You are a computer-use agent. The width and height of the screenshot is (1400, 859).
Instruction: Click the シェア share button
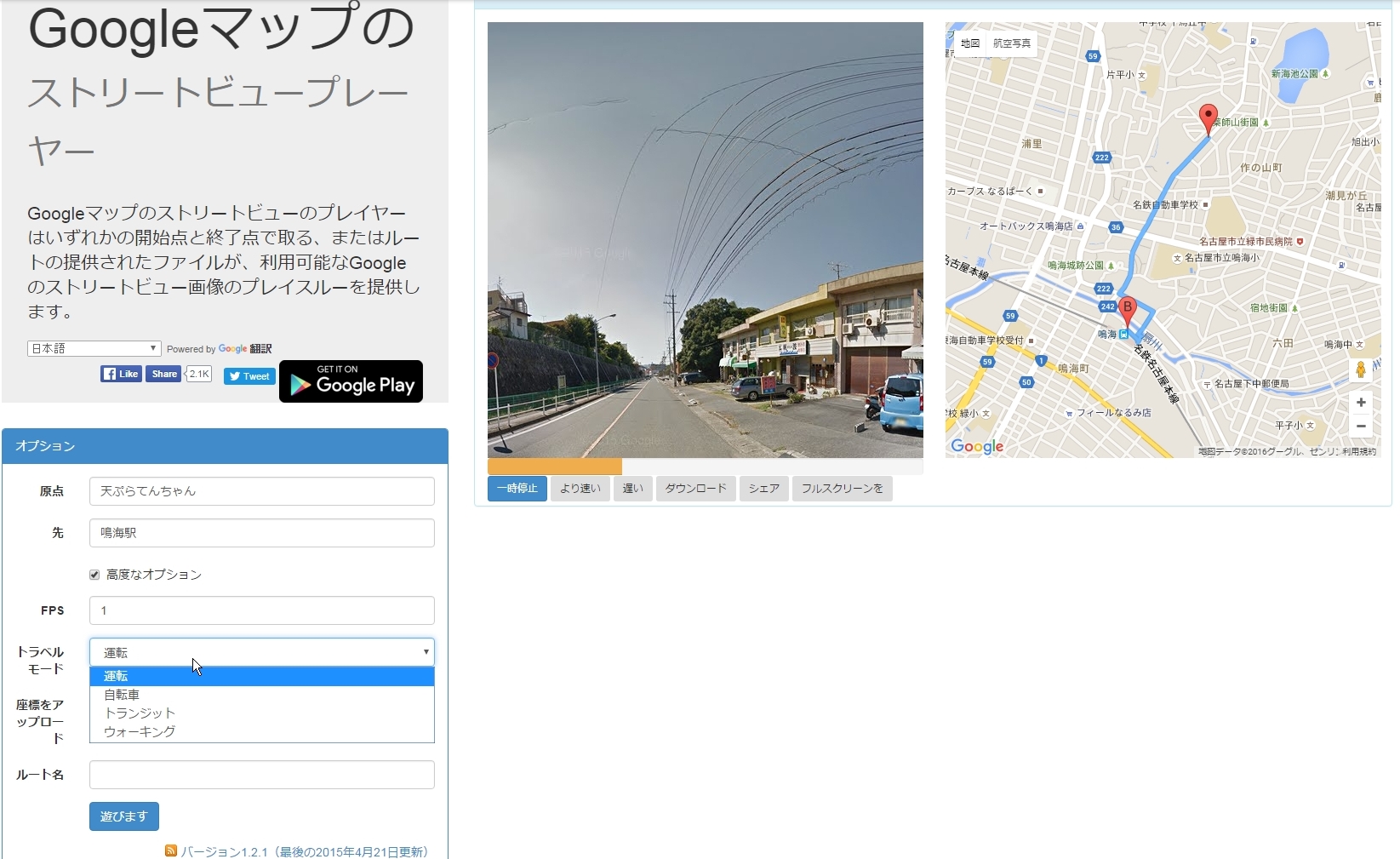(x=764, y=489)
